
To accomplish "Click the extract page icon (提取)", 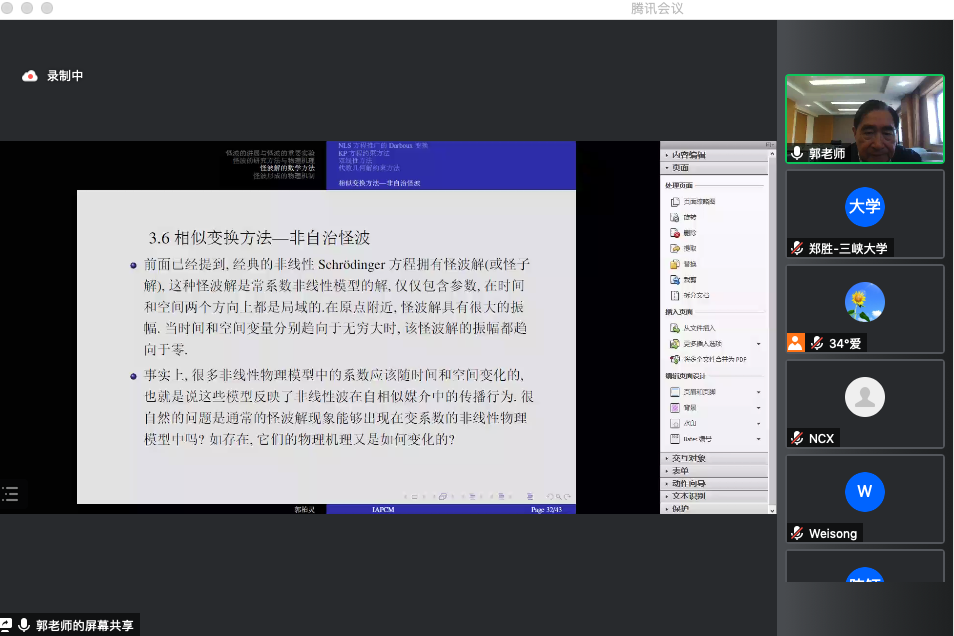I will pyautogui.click(x=676, y=248).
